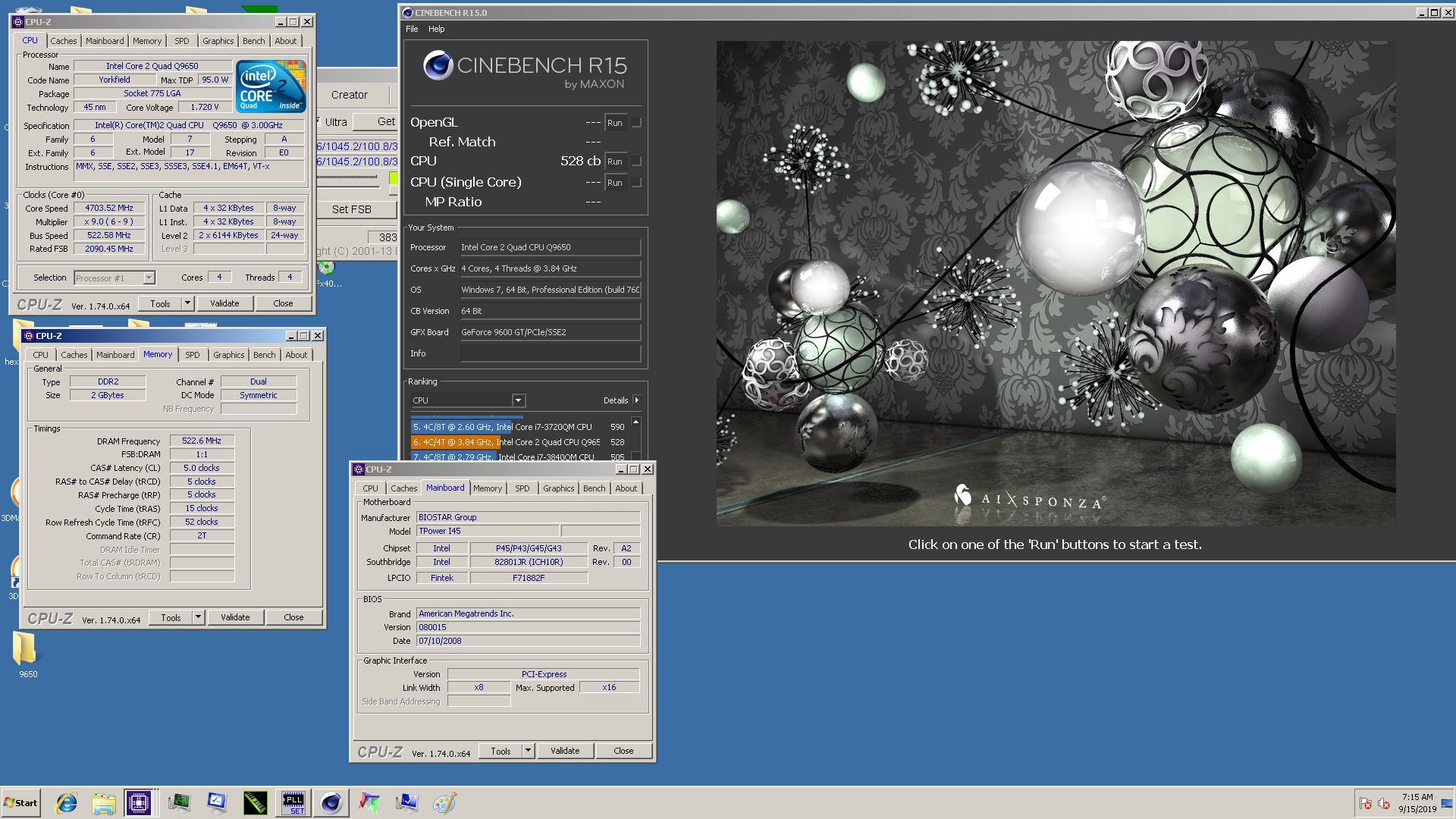Click the Core Speed value 4703.52 MHz
1456x819 pixels.
coord(109,208)
